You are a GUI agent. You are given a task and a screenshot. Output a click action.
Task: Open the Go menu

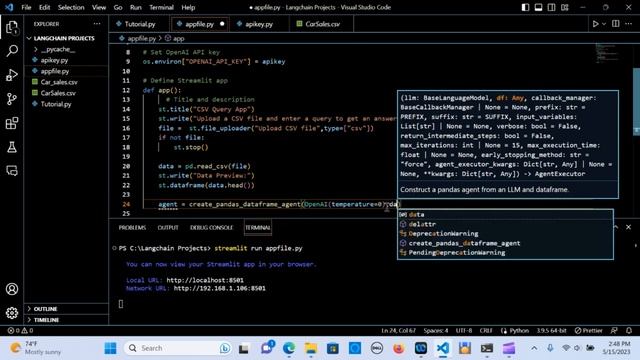click(118, 7)
